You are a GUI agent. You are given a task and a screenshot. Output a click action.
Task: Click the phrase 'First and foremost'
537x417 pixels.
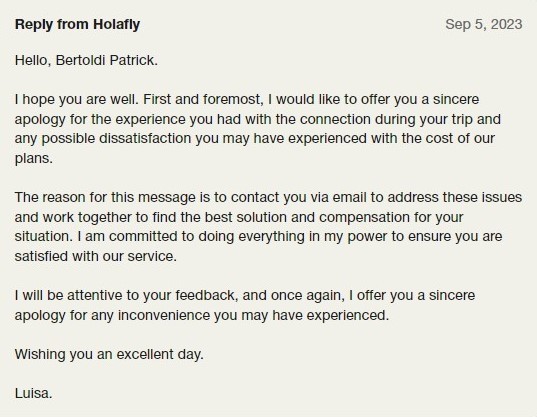[x=203, y=99]
